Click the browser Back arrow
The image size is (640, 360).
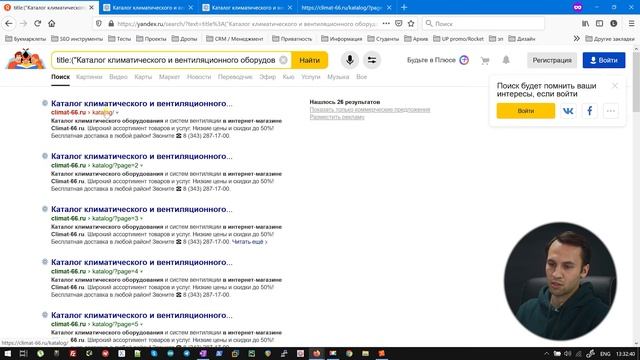click(9, 24)
